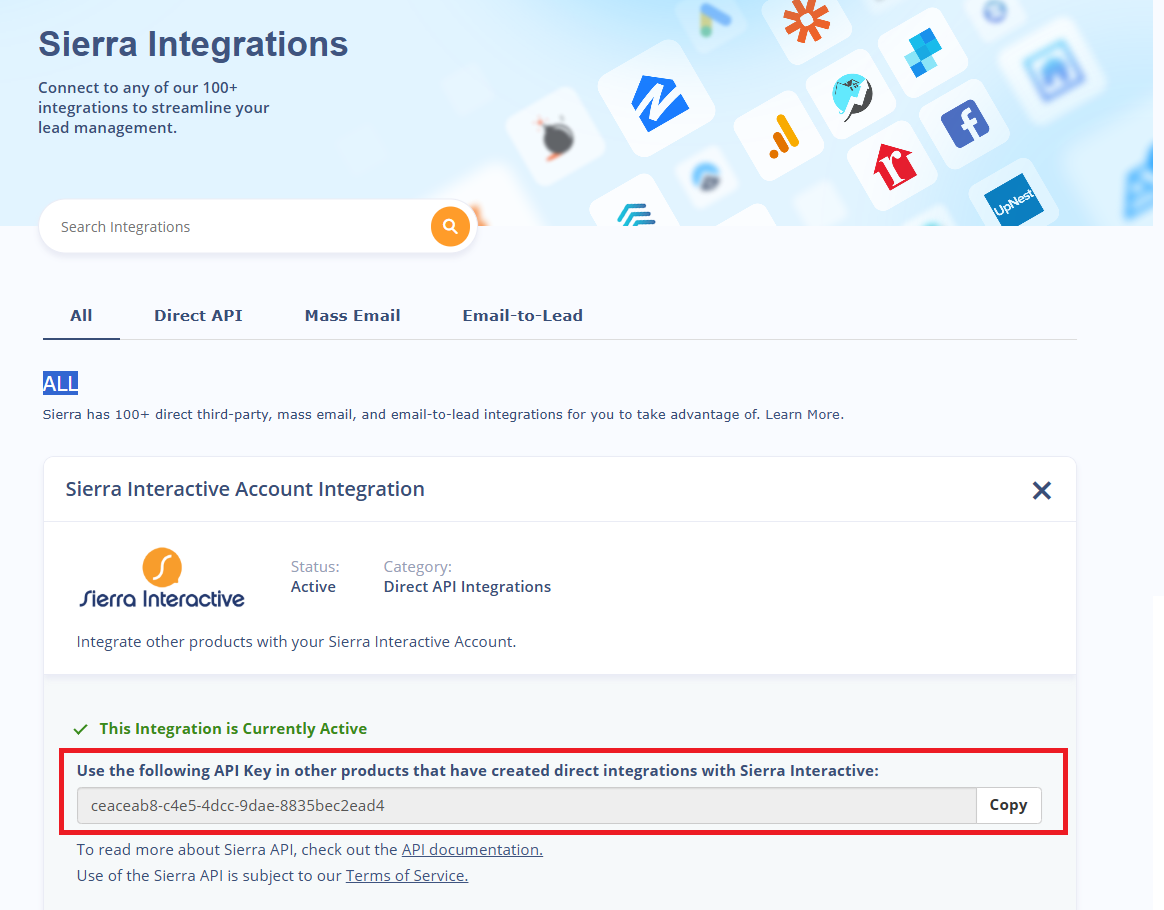Click the red Realtor house logo tile
The width and height of the screenshot is (1164, 910).
[x=894, y=166]
